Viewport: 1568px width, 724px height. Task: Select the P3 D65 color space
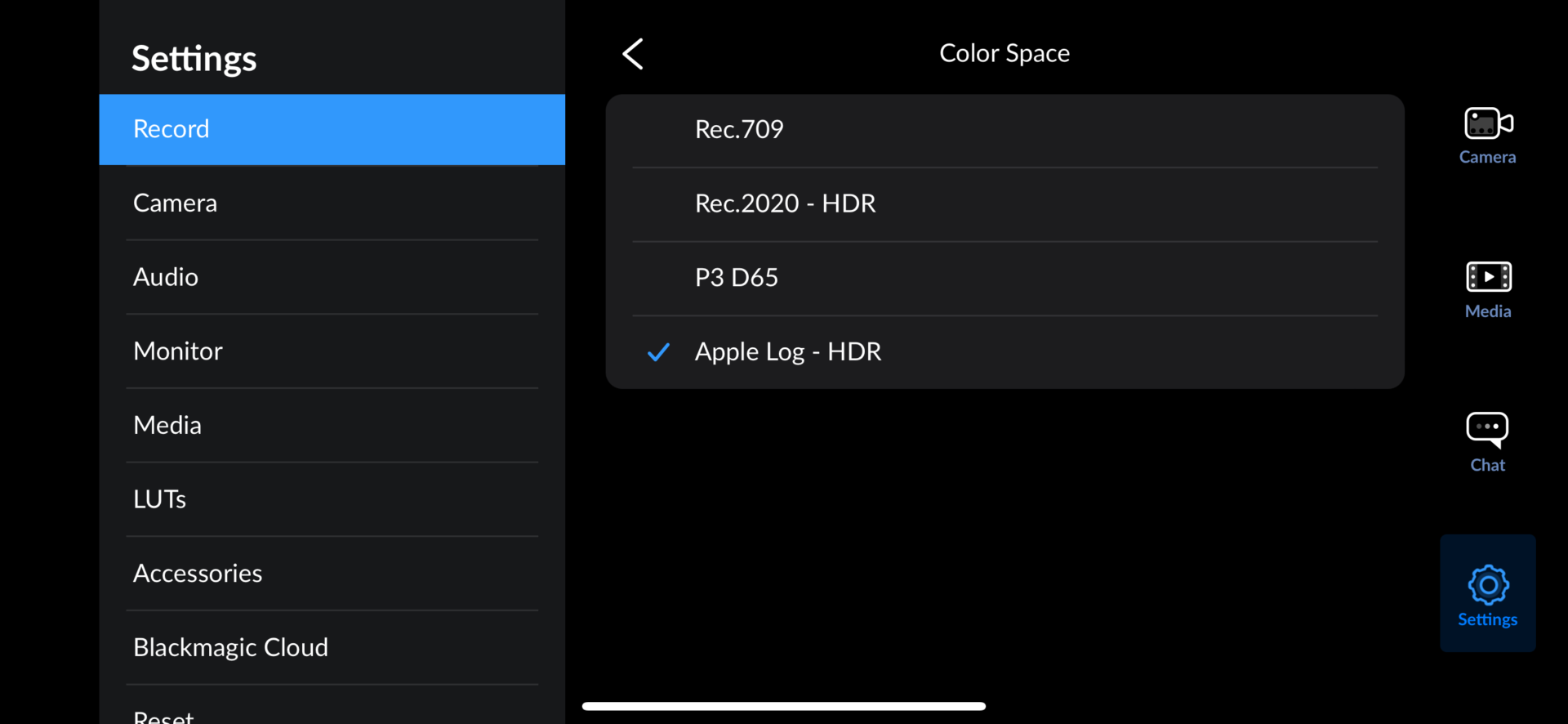click(x=1004, y=277)
